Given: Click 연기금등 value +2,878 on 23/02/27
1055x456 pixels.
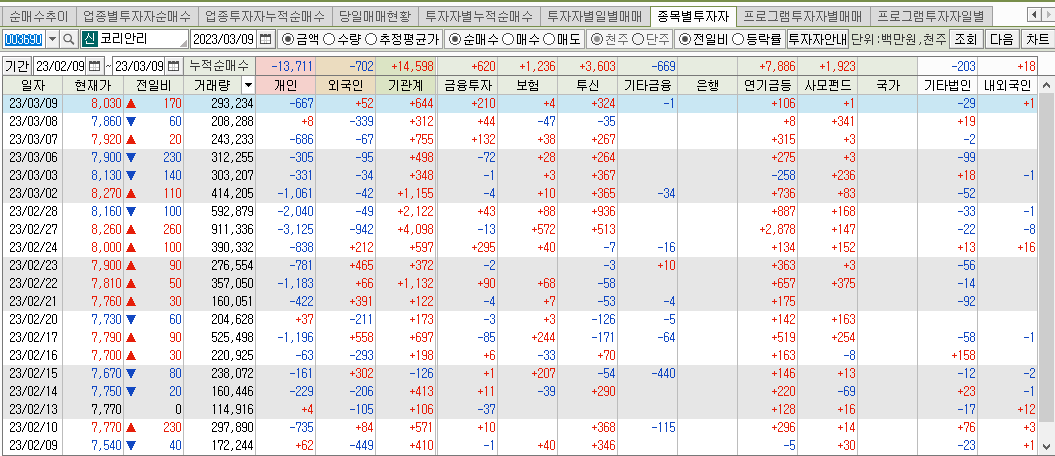Looking at the screenshot, I should [x=777, y=228].
